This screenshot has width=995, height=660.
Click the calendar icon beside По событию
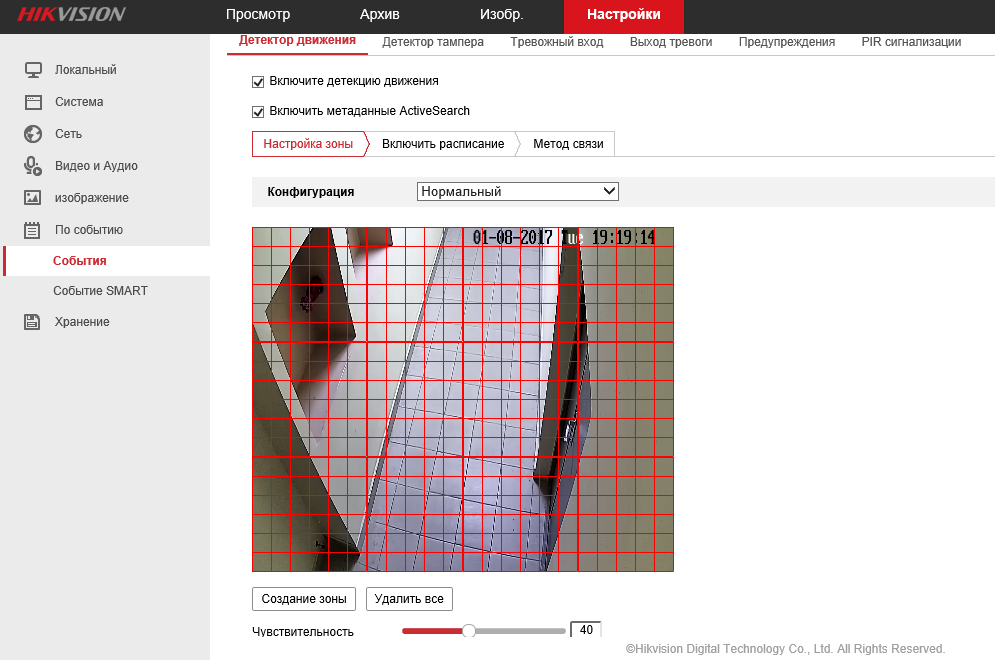[32, 230]
